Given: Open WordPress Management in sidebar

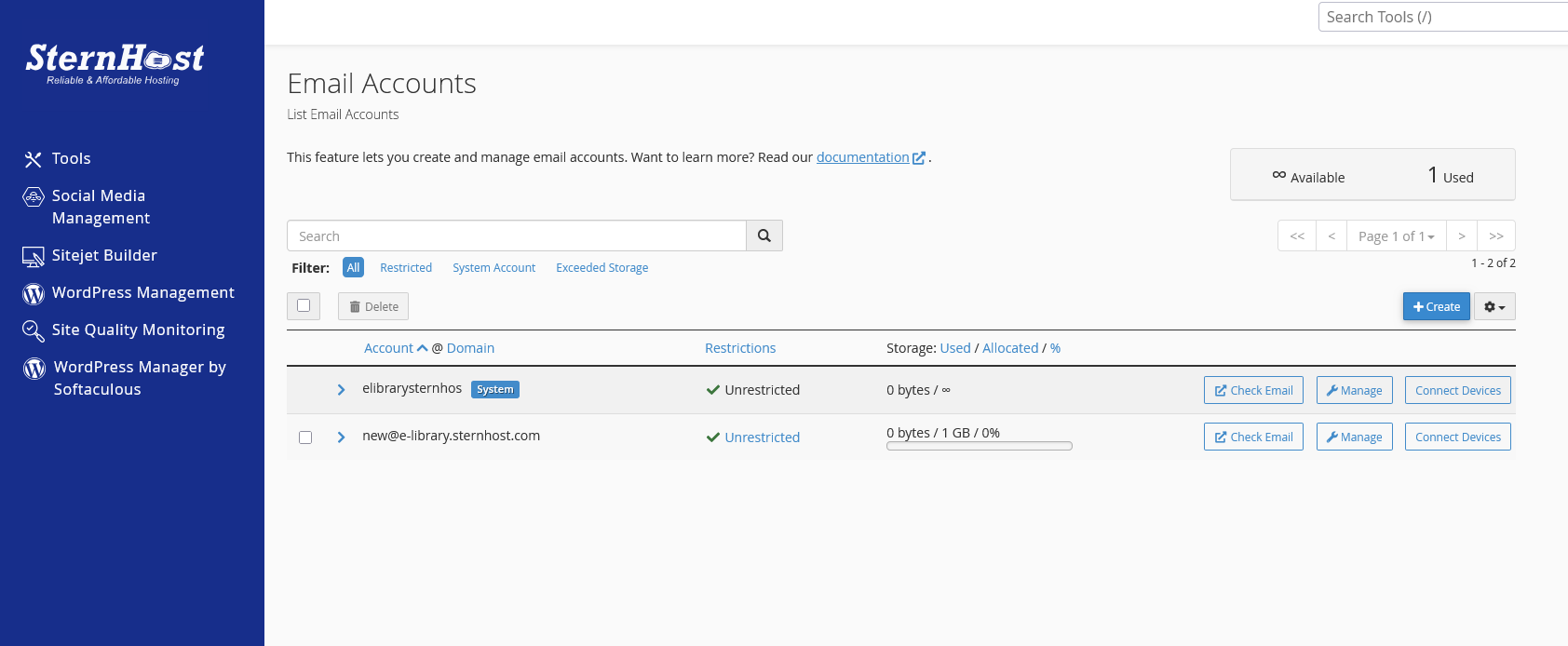Looking at the screenshot, I should pyautogui.click(x=142, y=293).
